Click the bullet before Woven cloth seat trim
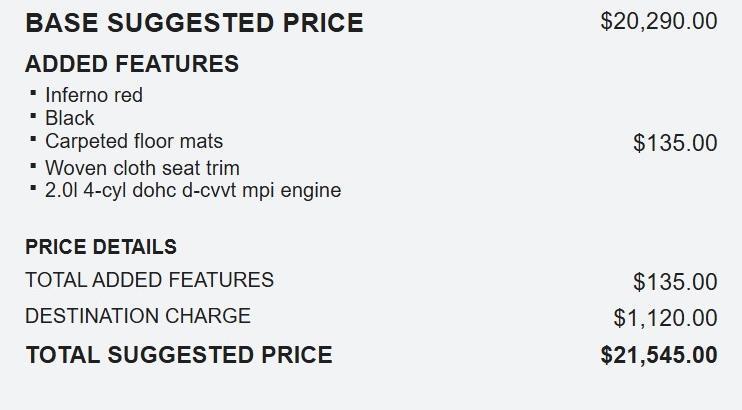Image resolution: width=742 pixels, height=410 pixels. (x=33, y=165)
